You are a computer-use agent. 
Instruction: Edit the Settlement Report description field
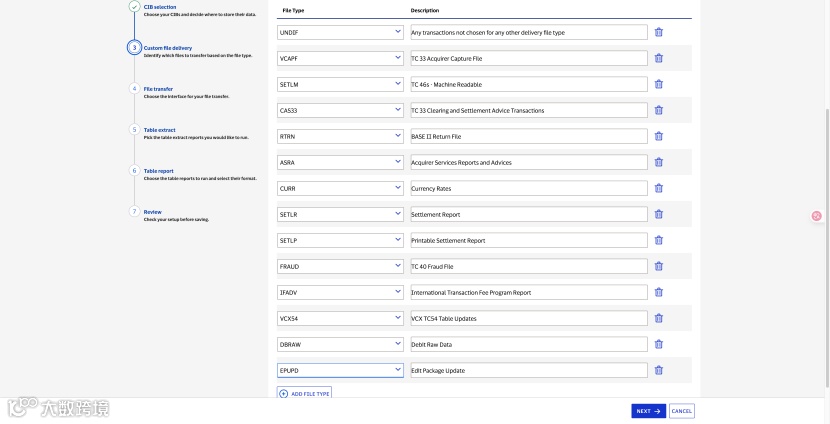[x=528, y=214]
